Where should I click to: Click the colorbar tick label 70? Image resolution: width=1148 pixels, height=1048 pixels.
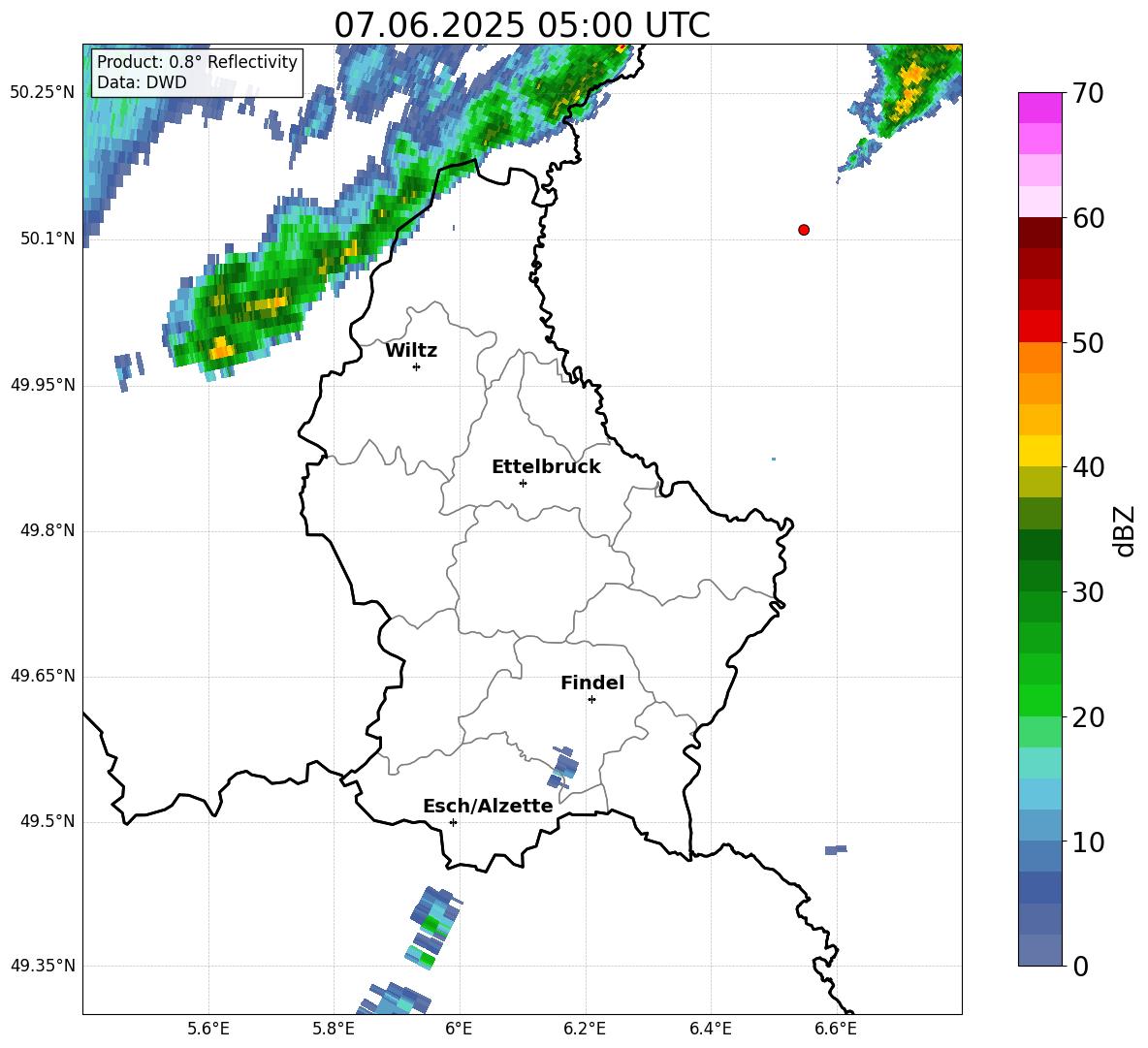[1088, 94]
